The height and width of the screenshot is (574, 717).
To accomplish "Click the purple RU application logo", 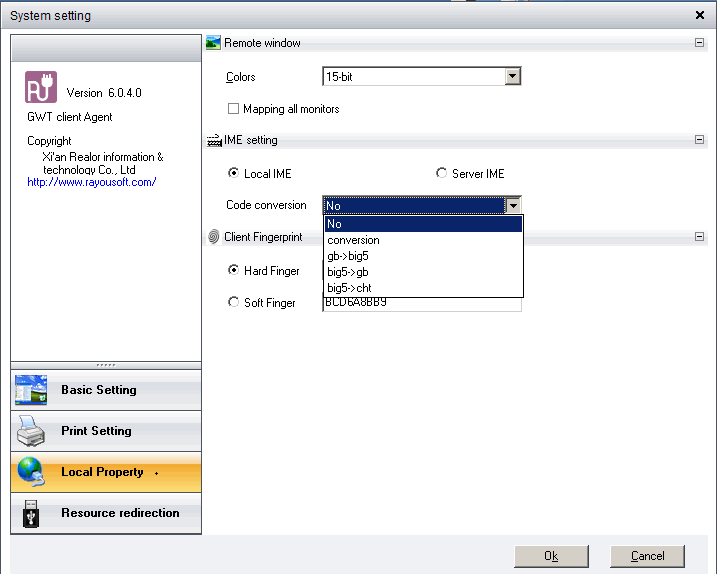I will click(x=41, y=88).
